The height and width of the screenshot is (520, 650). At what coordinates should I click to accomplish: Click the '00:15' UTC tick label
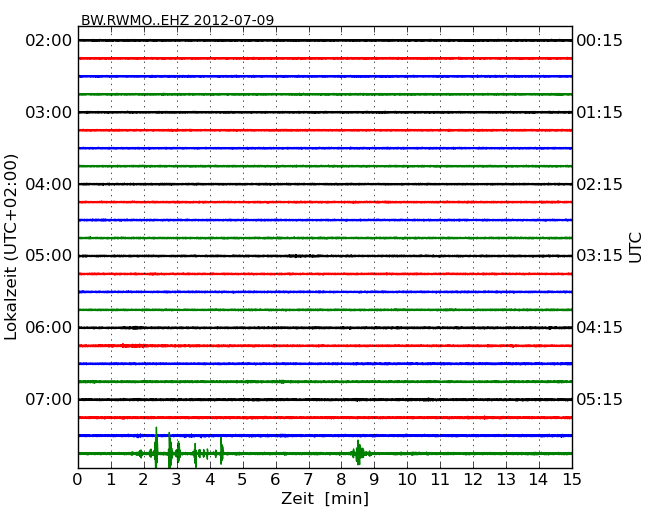click(x=599, y=41)
